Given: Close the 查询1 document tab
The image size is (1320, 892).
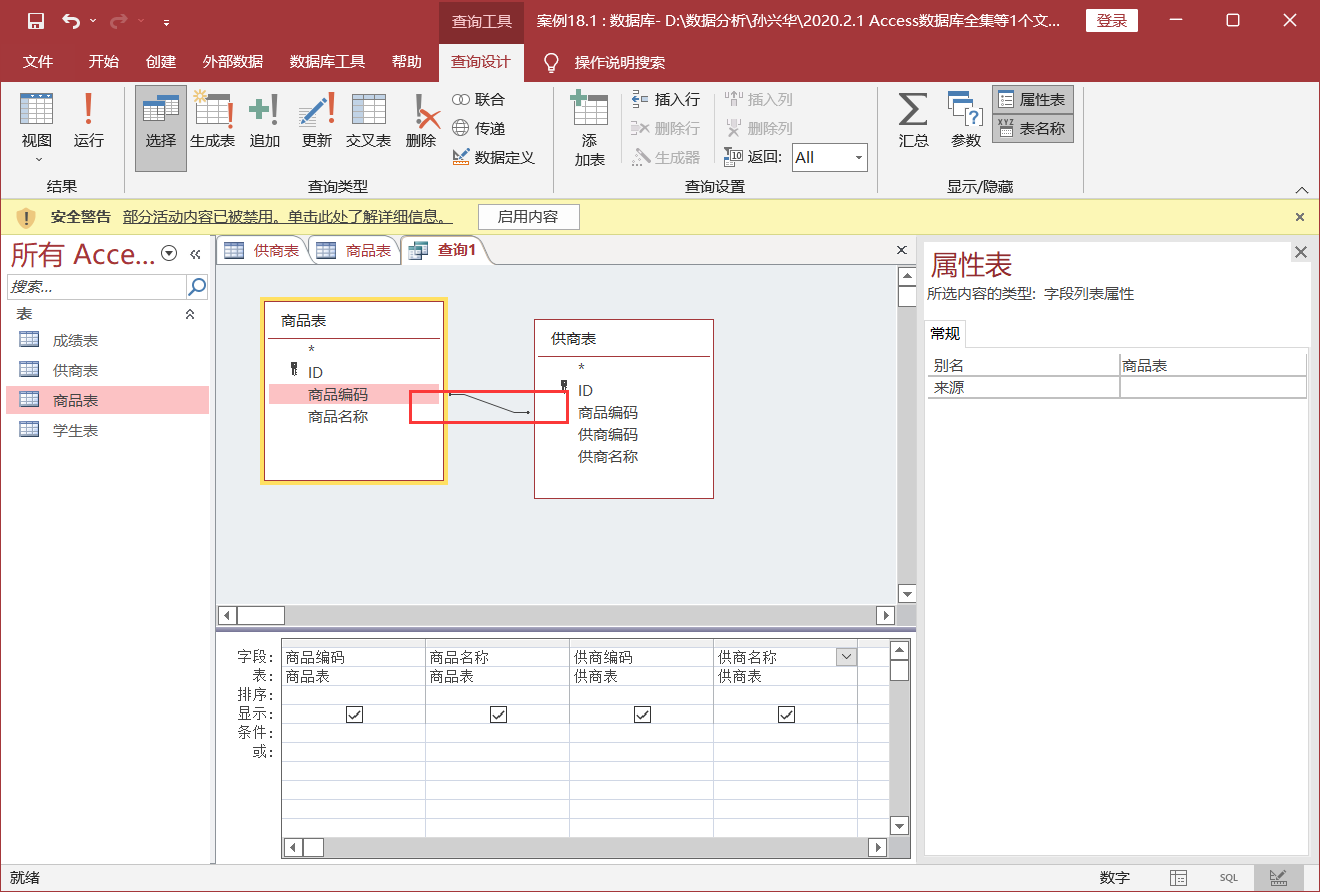Looking at the screenshot, I should 901,250.
